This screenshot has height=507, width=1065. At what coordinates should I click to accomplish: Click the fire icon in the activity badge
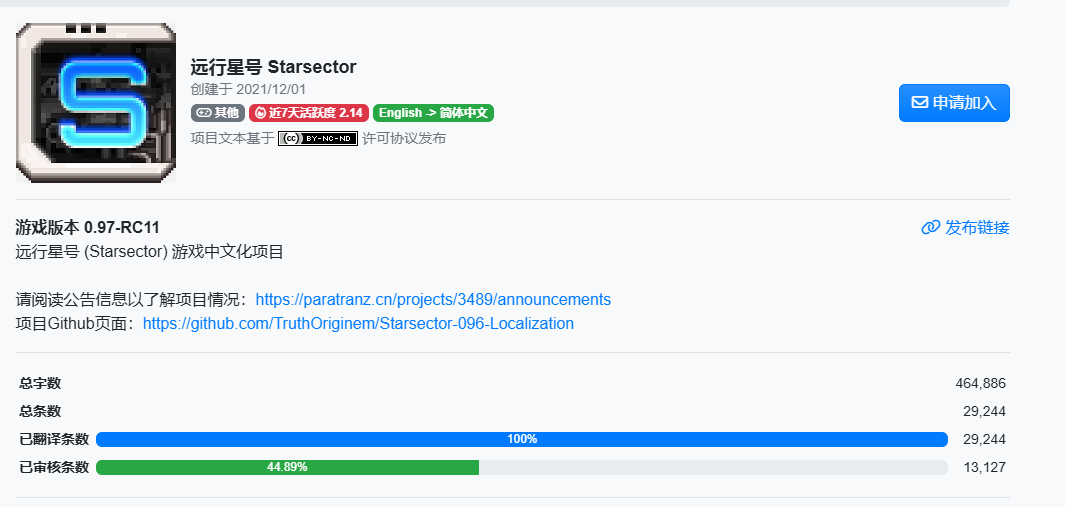[x=260, y=113]
